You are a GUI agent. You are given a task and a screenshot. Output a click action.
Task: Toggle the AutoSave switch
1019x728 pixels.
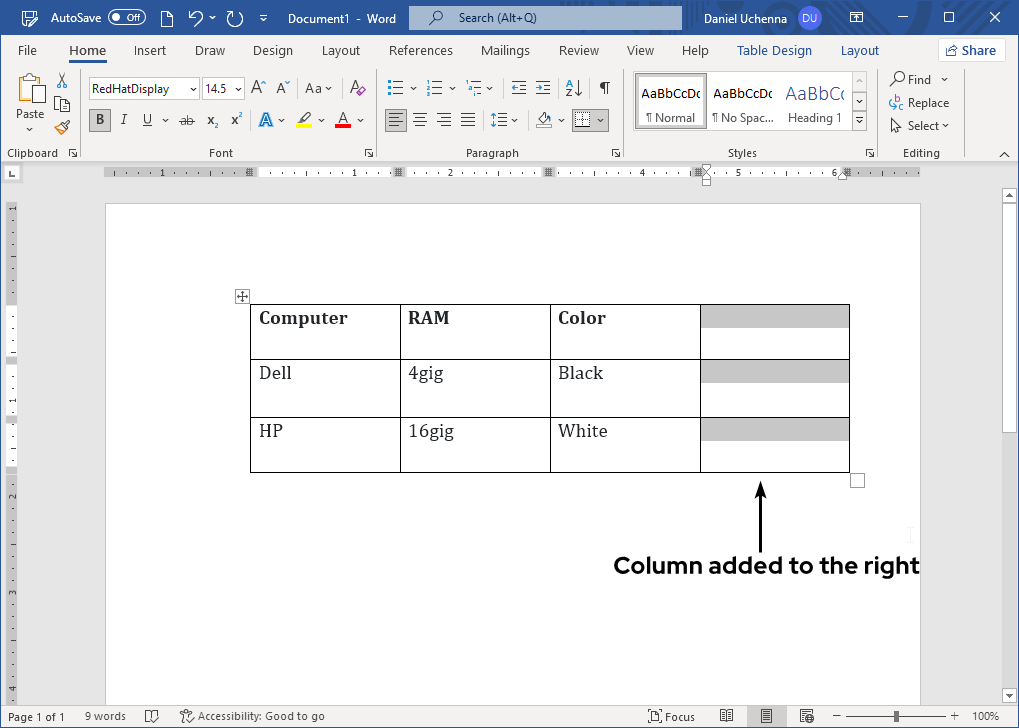point(126,18)
